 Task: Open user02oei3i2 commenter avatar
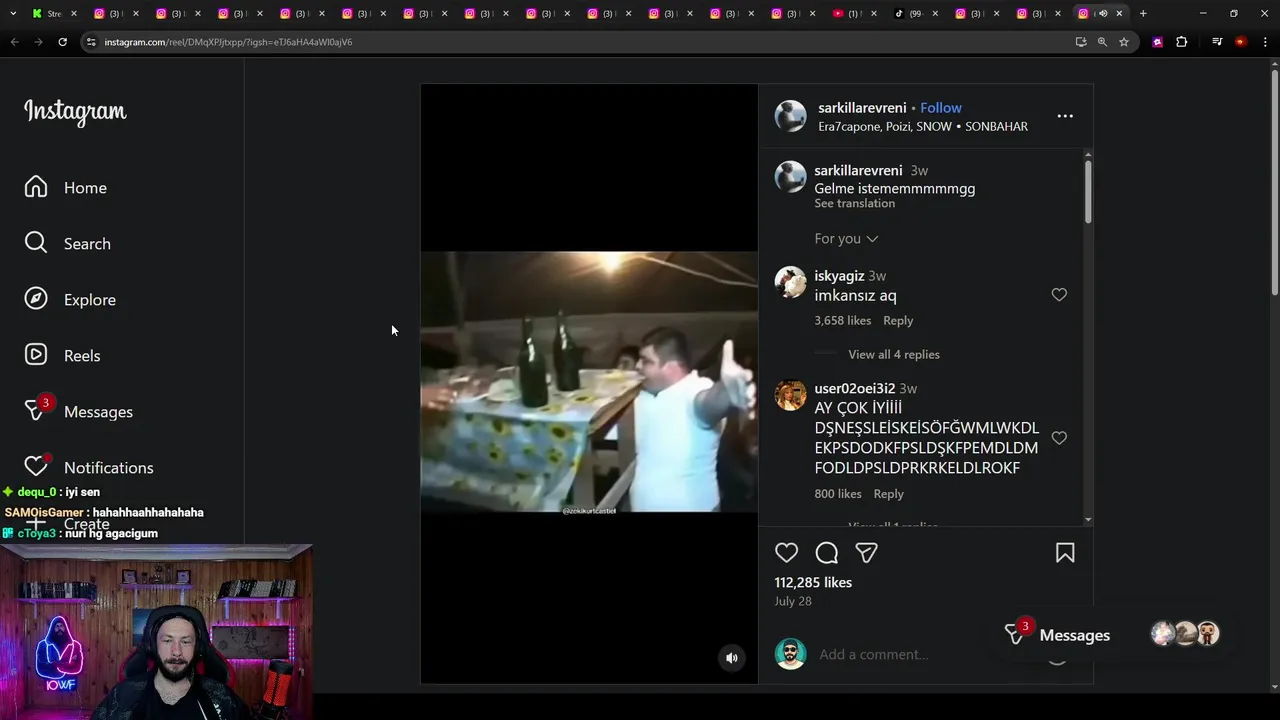tap(790, 395)
